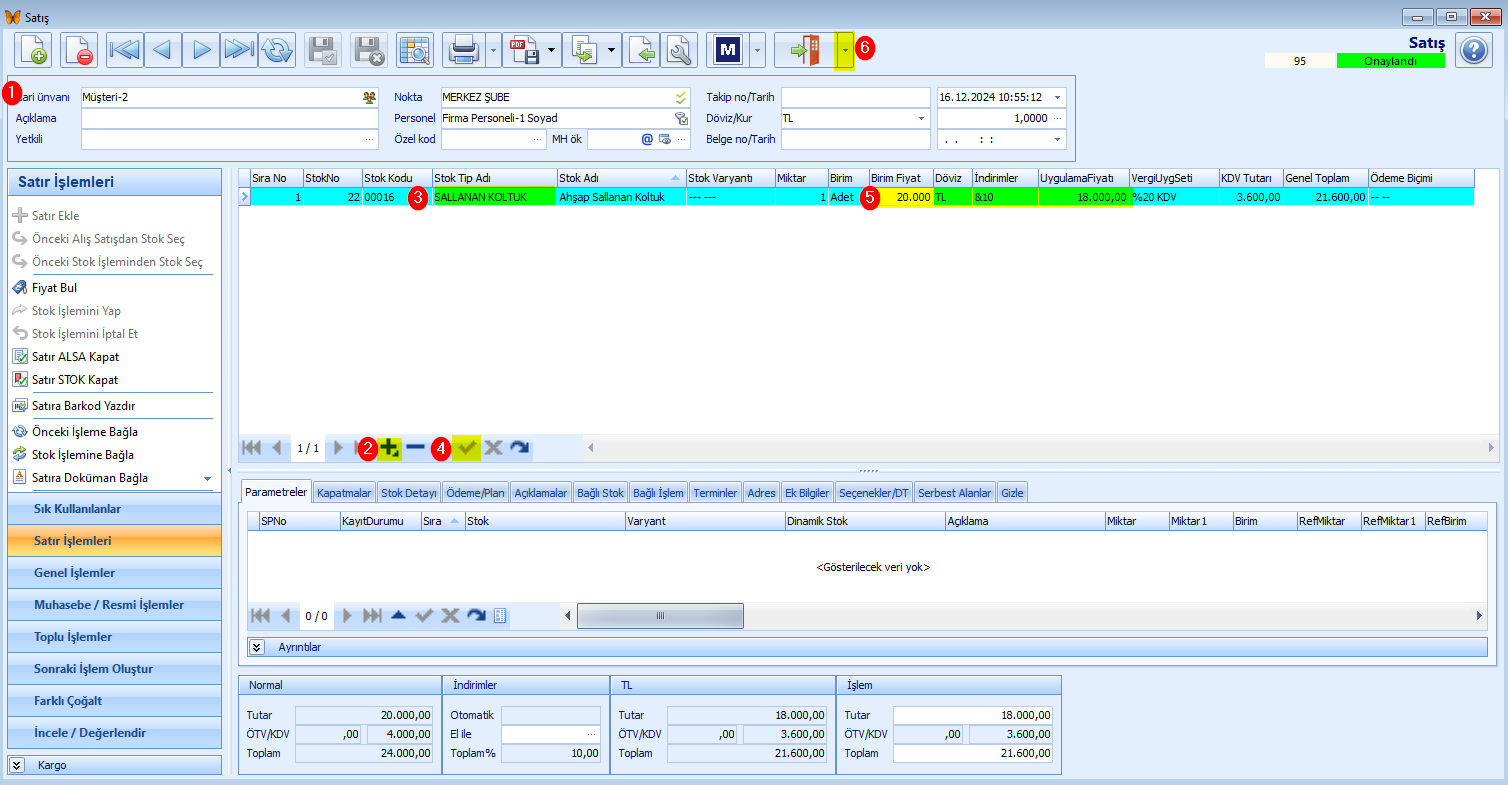Export to PDF with the PDF save icon
This screenshot has height=785, width=1508.
click(523, 50)
